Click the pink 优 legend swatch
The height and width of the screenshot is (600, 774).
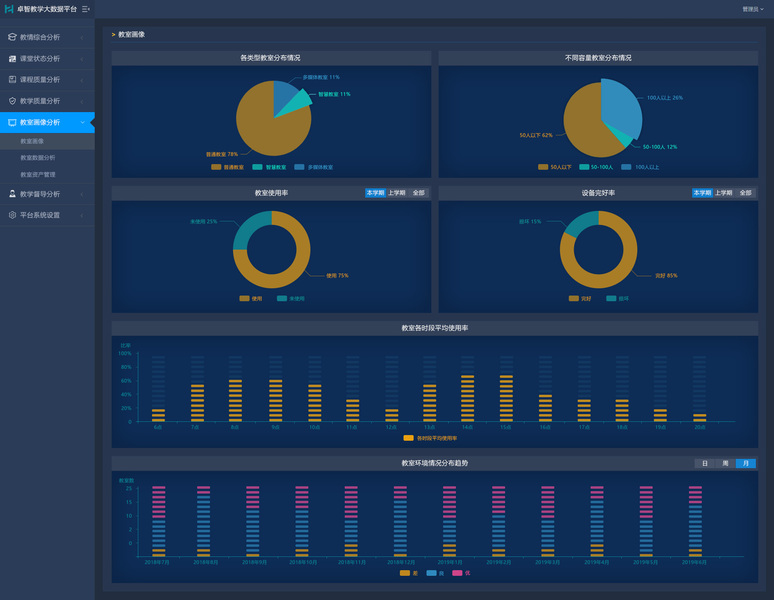click(x=457, y=573)
